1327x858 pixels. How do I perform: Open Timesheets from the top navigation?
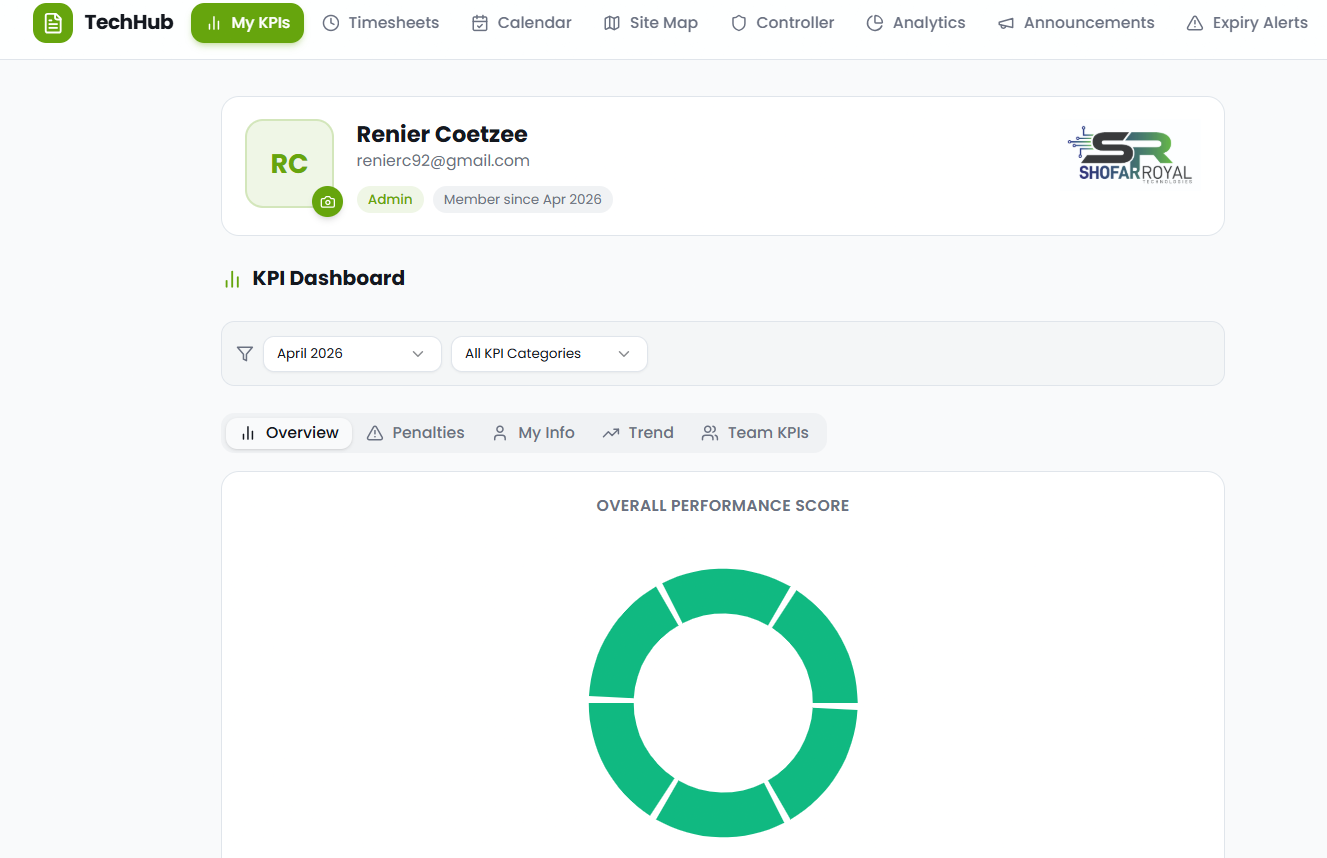tap(381, 23)
